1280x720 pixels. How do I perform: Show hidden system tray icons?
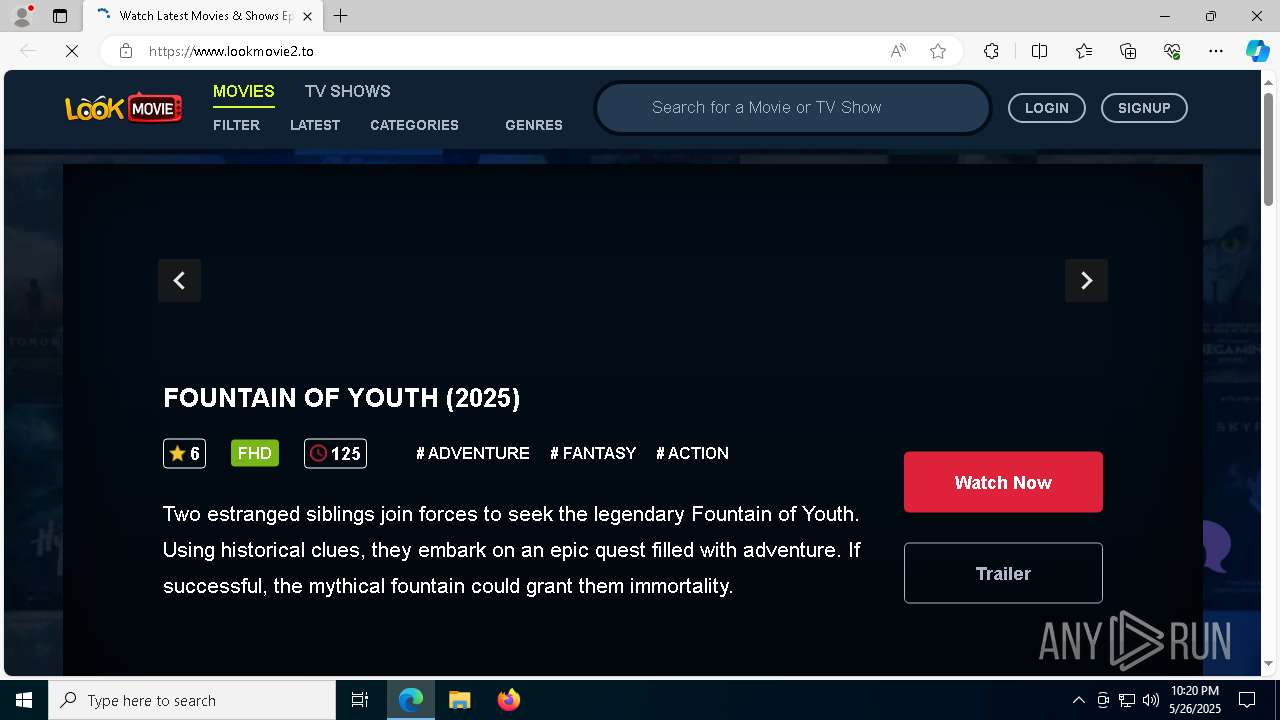pos(1078,700)
